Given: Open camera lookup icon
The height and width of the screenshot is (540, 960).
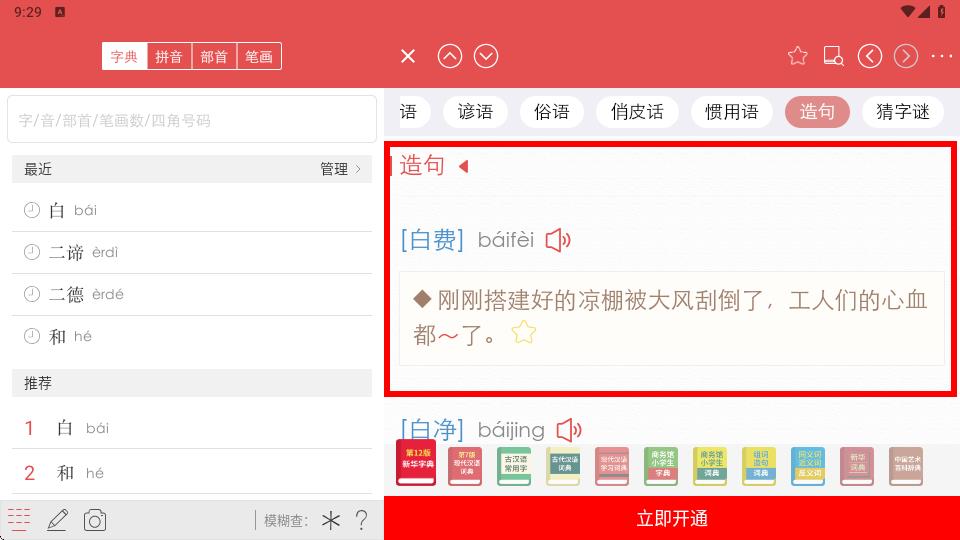Looking at the screenshot, I should pos(95,520).
